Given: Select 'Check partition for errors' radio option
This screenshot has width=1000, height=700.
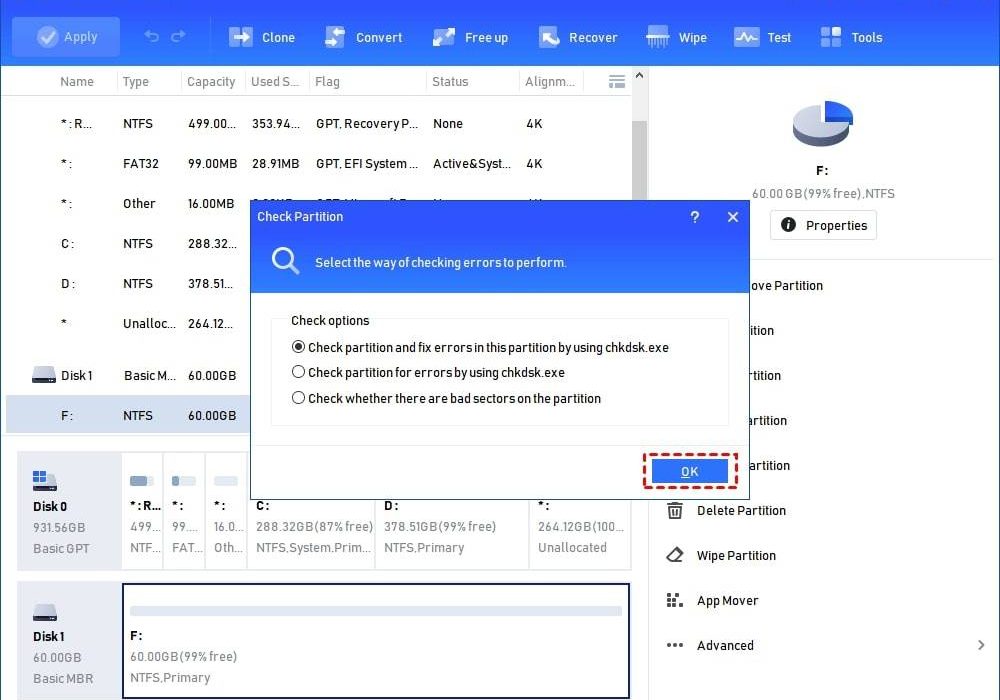Looking at the screenshot, I should coord(298,372).
